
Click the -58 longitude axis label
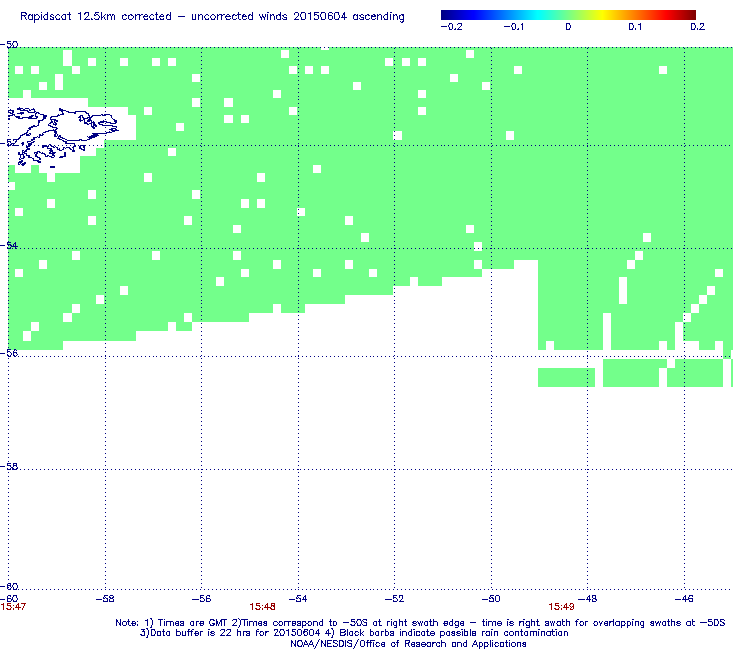(105, 599)
